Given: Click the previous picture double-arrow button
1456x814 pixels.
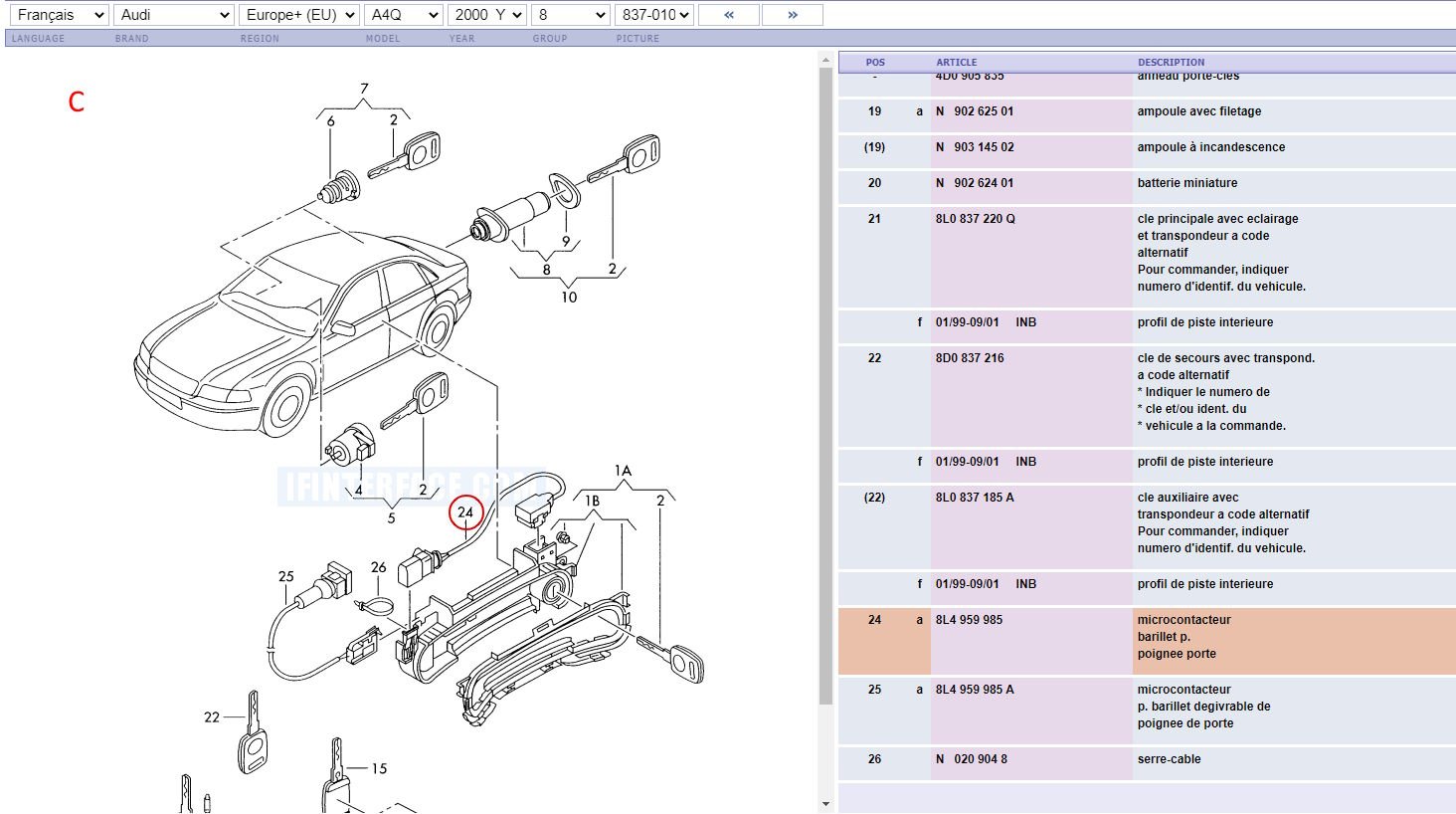Looking at the screenshot, I should (728, 15).
